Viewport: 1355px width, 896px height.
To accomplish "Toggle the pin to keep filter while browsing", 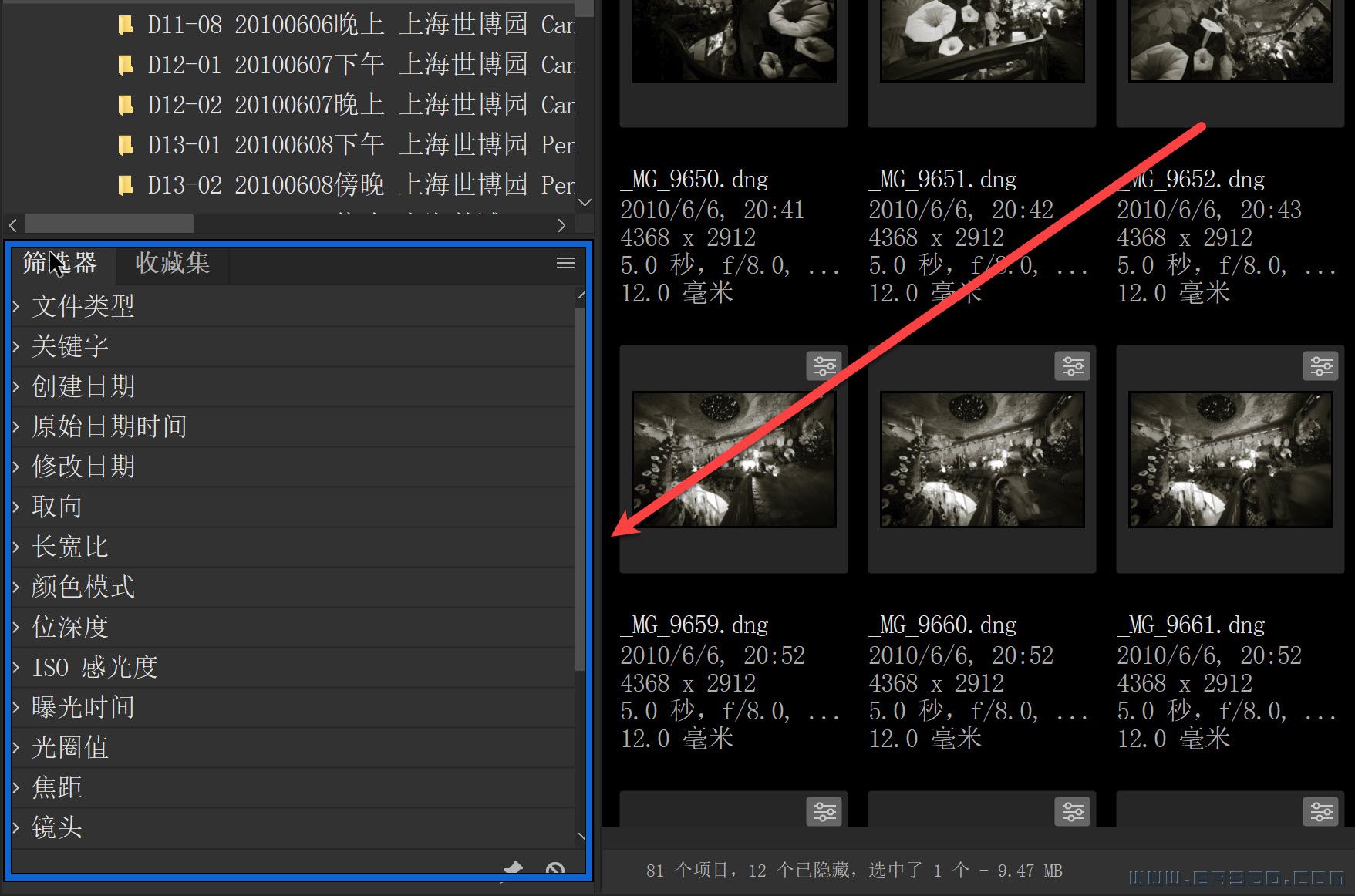I will pos(513,869).
